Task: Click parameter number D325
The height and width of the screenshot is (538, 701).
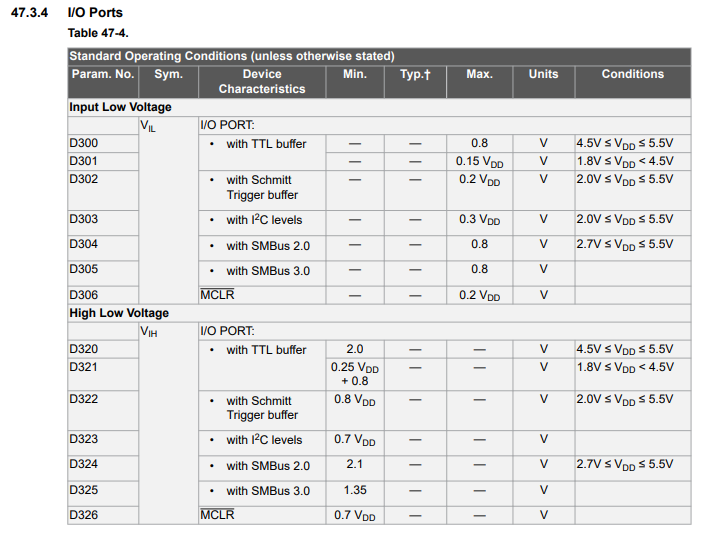Action: coord(84,490)
